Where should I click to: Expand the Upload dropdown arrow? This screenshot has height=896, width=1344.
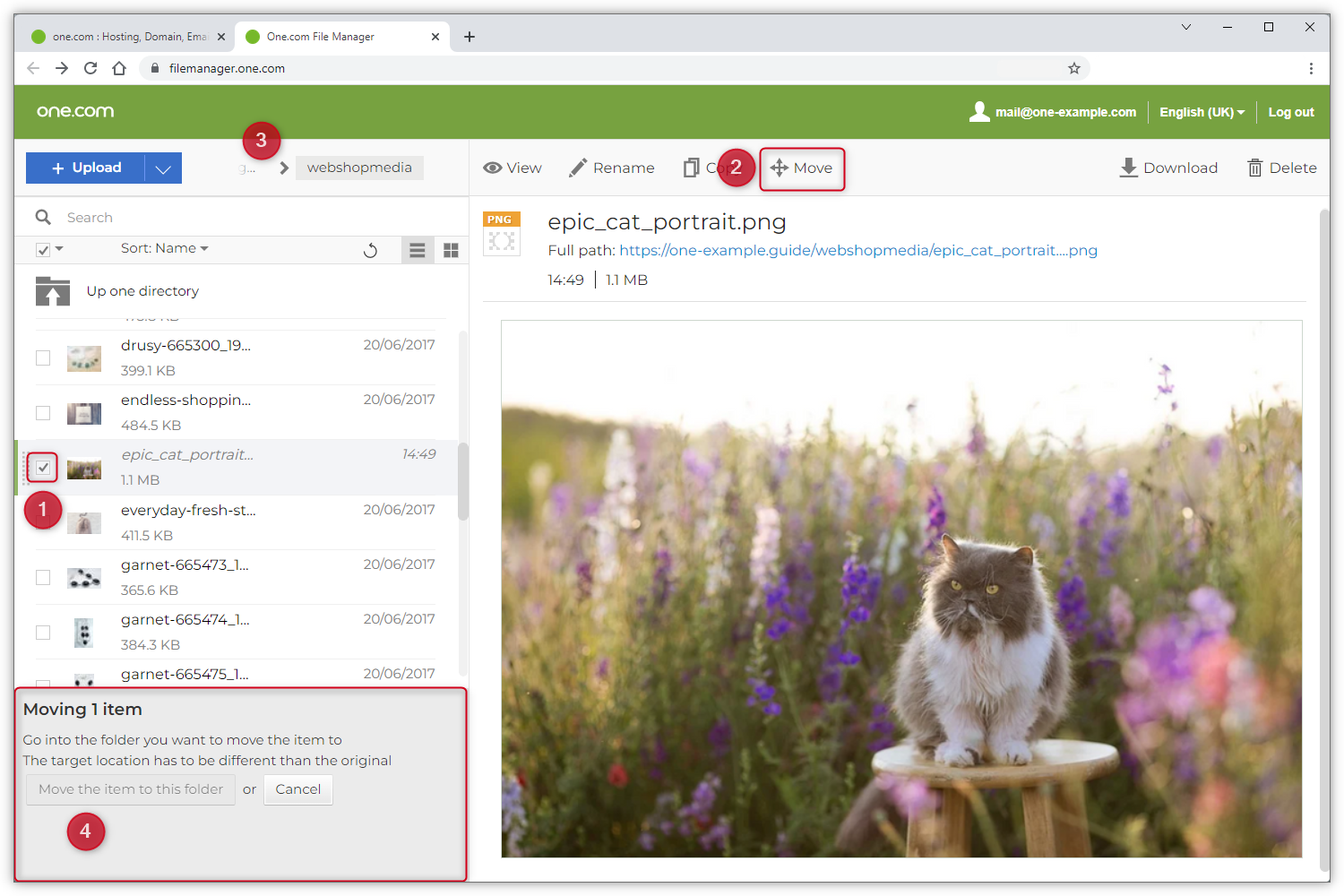(163, 168)
